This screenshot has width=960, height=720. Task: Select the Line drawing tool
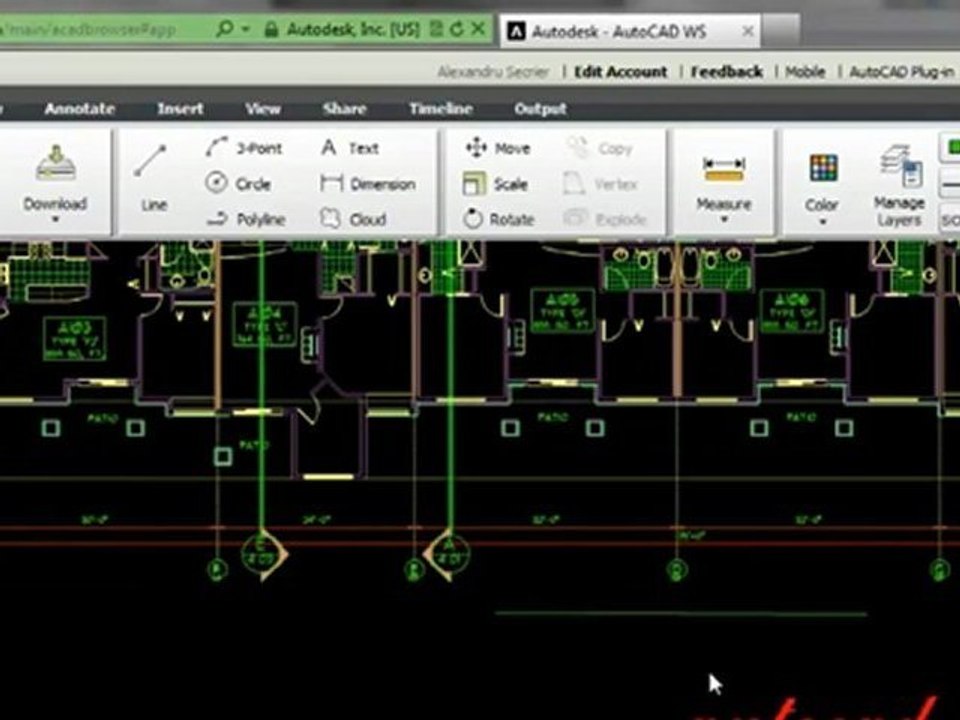coord(151,178)
